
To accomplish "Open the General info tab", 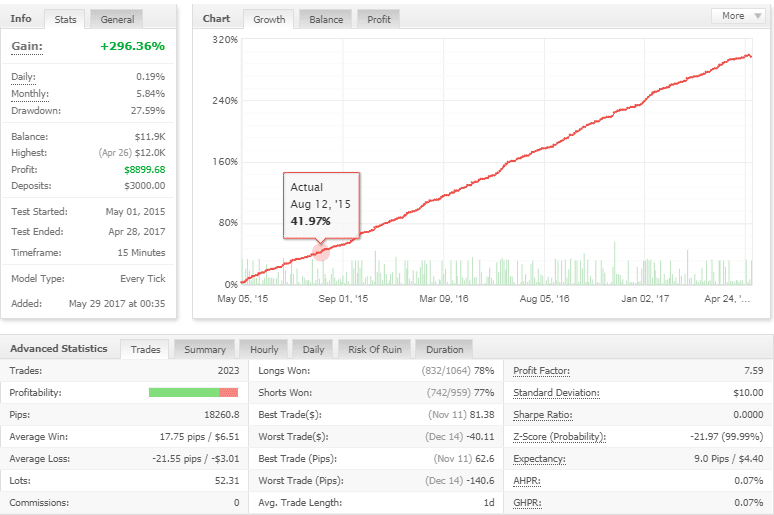I will pyautogui.click(x=117, y=19).
